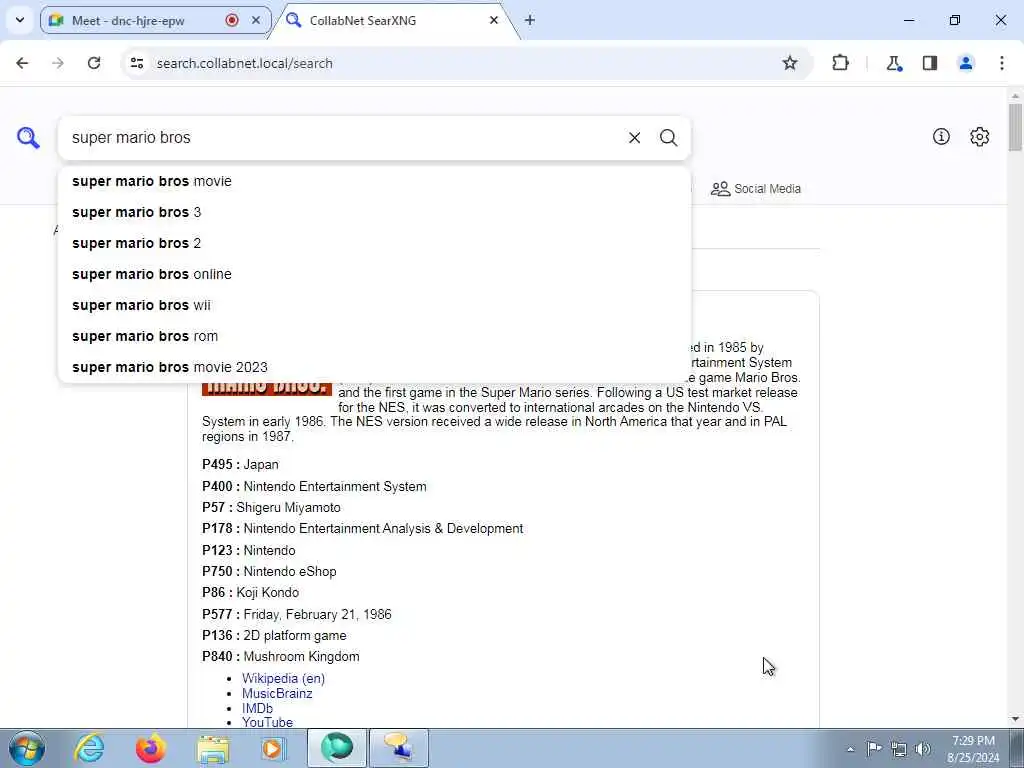Switch to the Meet dnc-hjre-epw tab
Image resolution: width=1024 pixels, height=768 pixels.
pos(155,20)
